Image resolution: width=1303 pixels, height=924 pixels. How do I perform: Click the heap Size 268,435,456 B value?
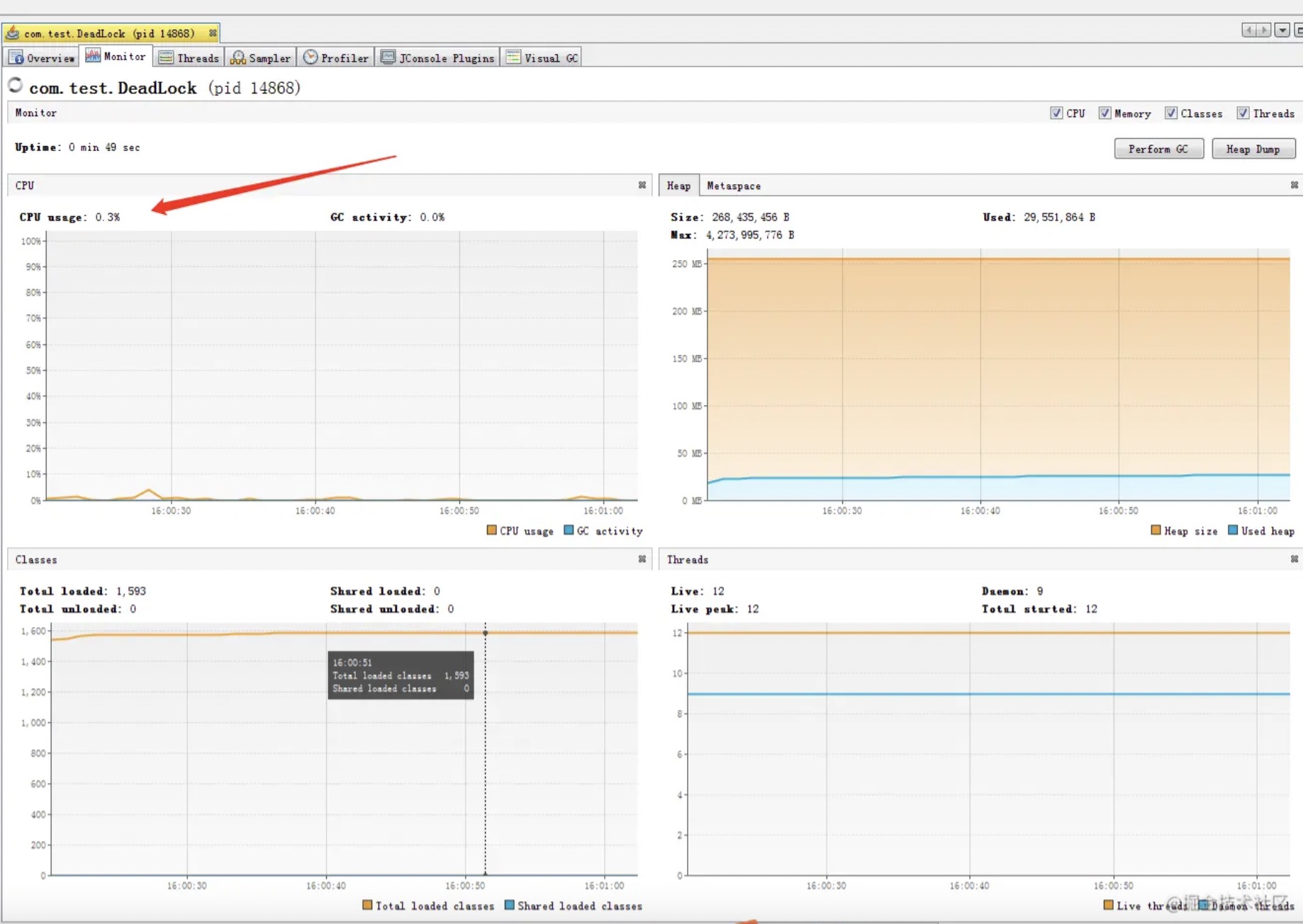point(750,217)
